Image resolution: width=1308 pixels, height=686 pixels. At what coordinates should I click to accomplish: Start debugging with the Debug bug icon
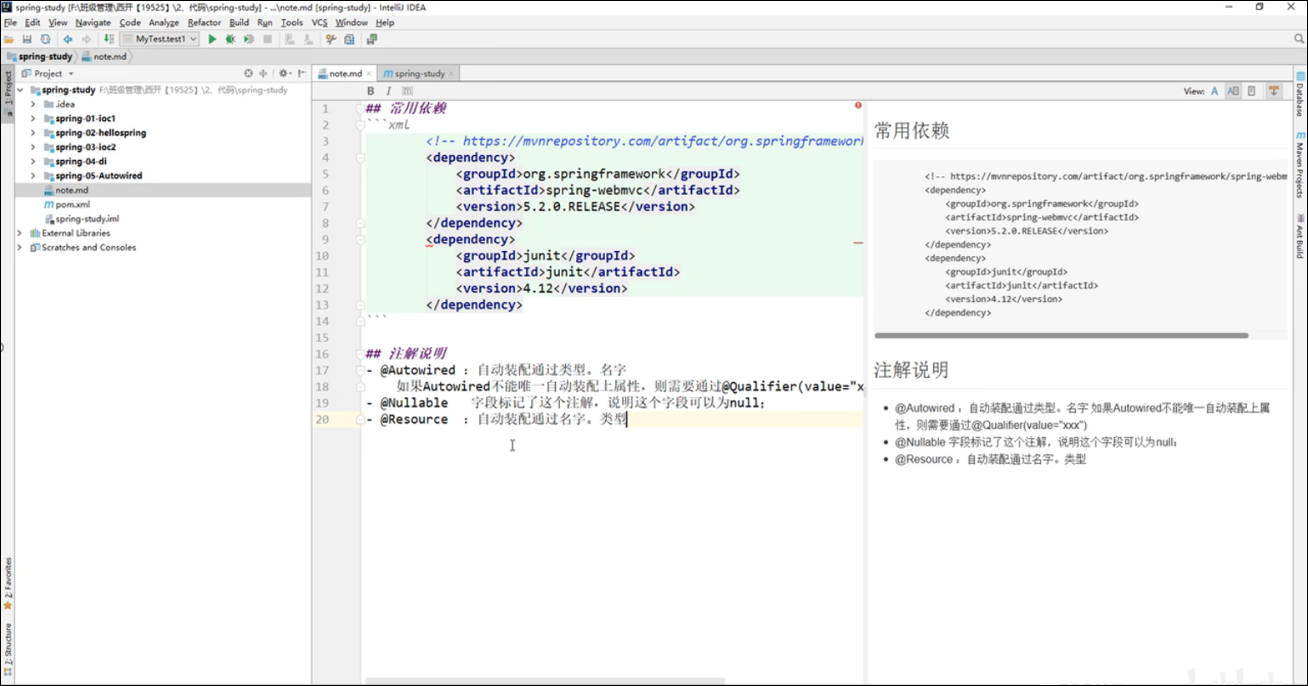point(230,40)
